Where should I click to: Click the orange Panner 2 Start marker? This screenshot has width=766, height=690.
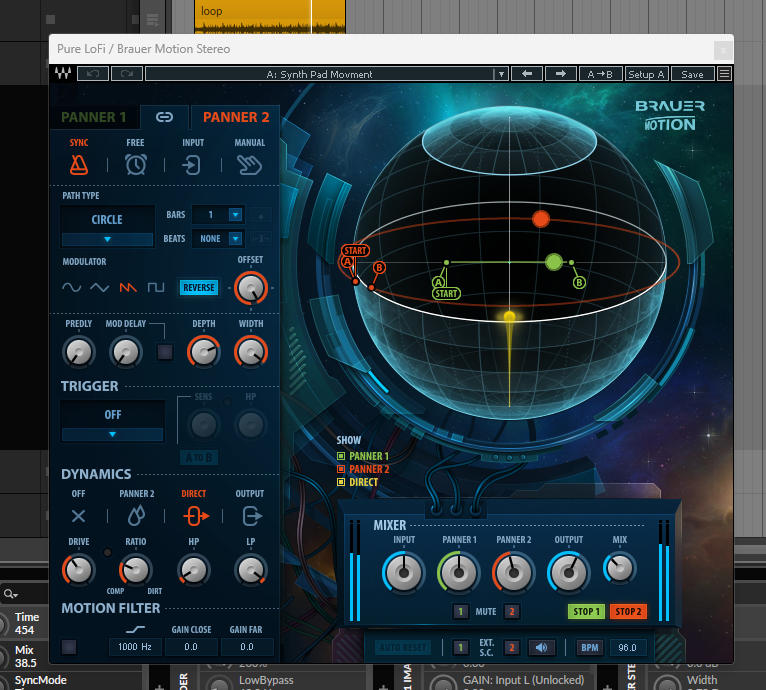[x=355, y=250]
